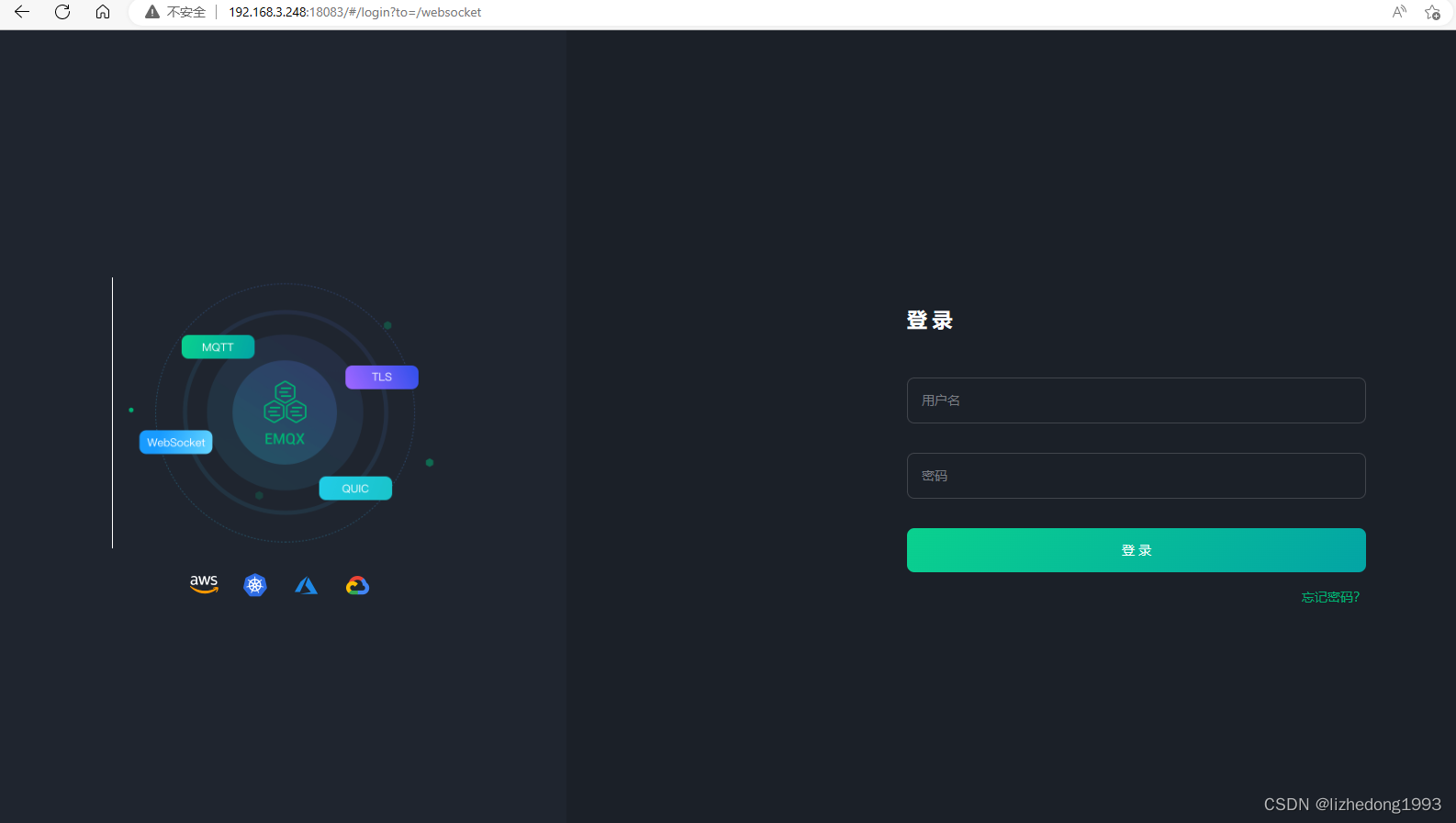Open the browser home page icon
This screenshot has width=1456, height=823.
(103, 12)
